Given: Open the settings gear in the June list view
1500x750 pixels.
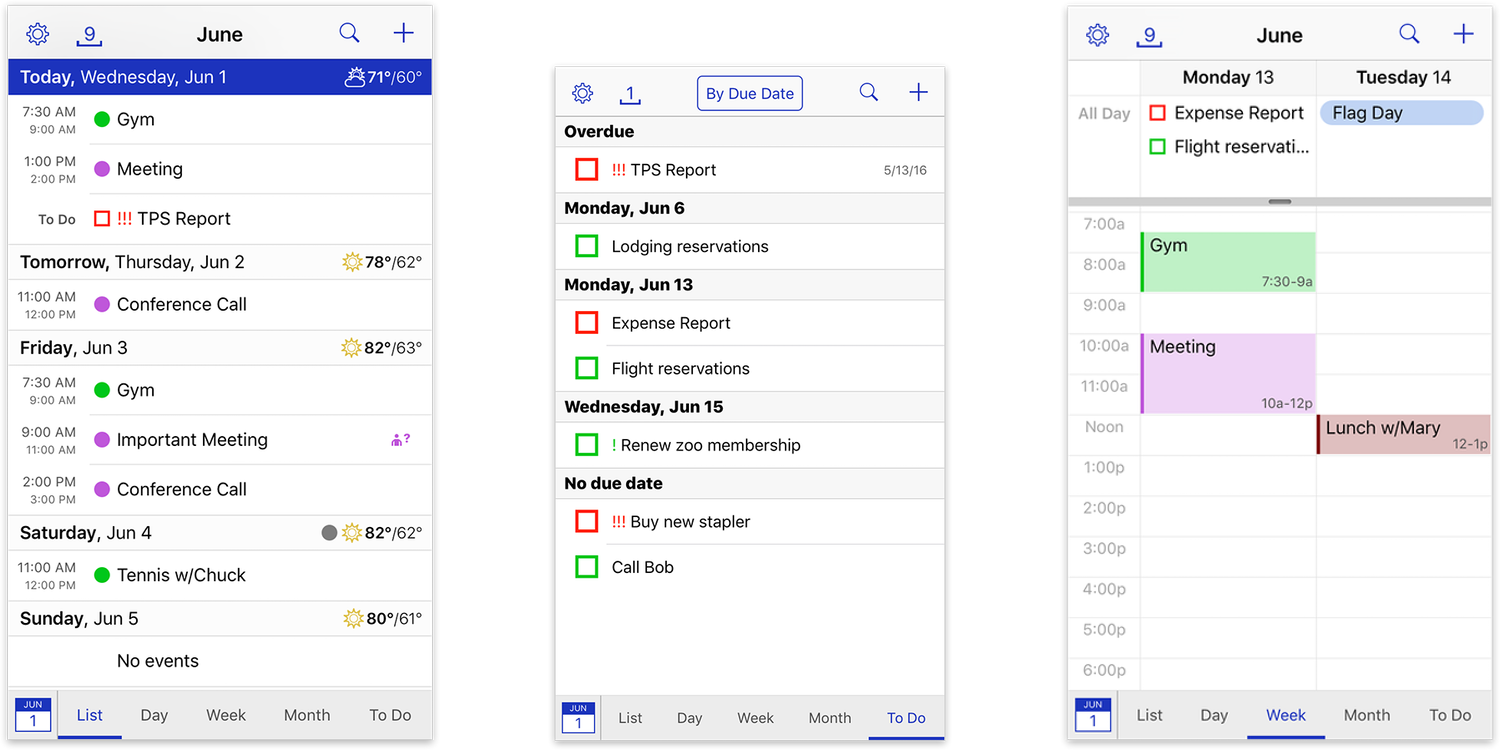Looking at the screenshot, I should point(37,33).
